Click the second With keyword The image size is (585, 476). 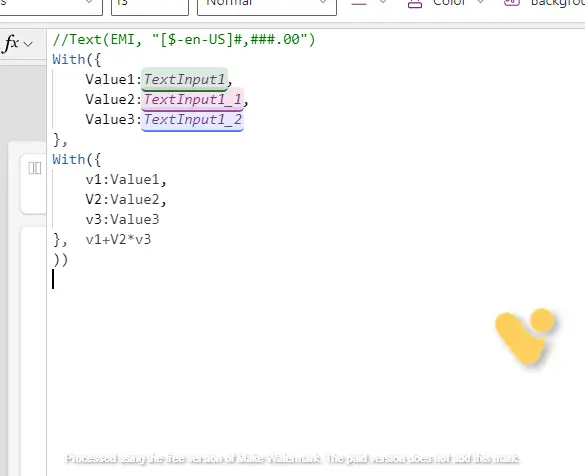pyautogui.click(x=69, y=159)
